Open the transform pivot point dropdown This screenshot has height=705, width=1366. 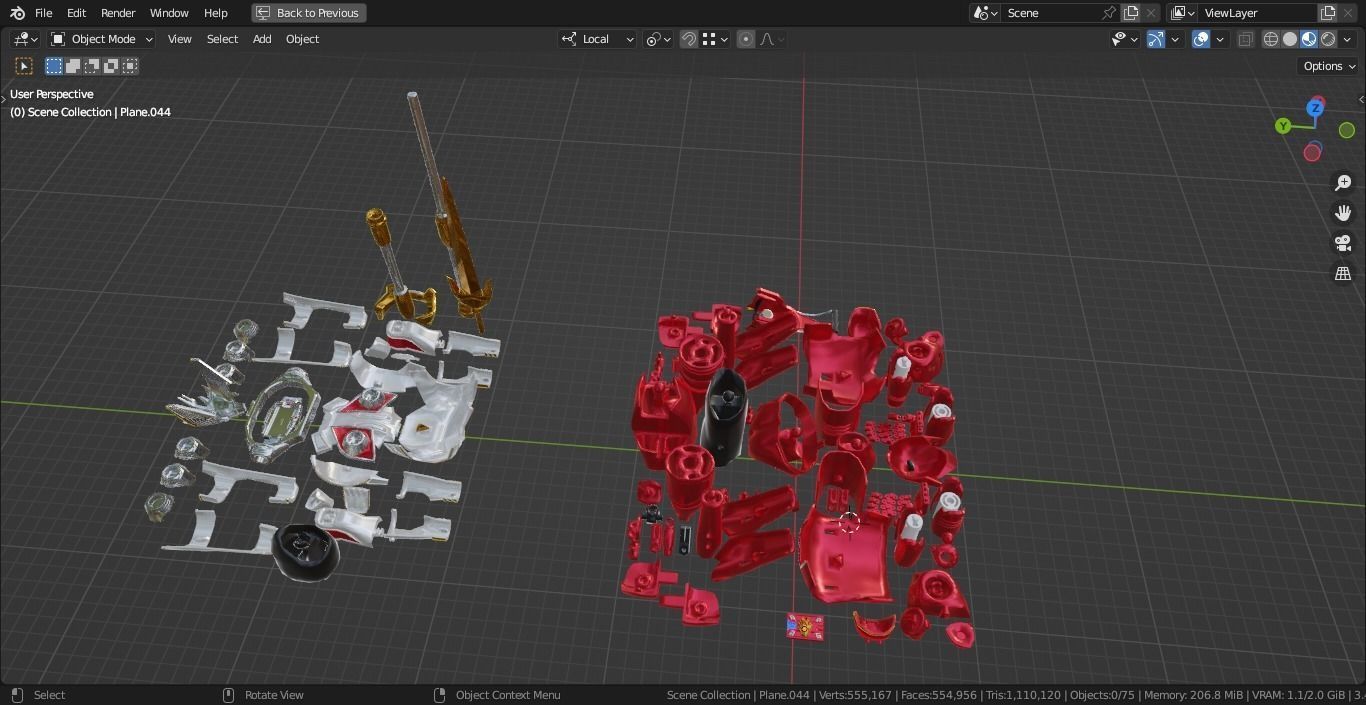pyautogui.click(x=657, y=39)
